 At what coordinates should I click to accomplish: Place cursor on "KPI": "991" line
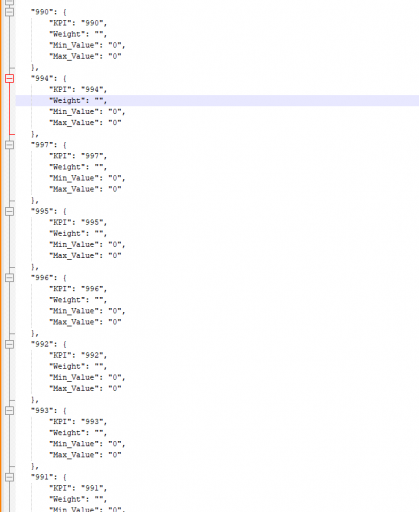(78, 488)
